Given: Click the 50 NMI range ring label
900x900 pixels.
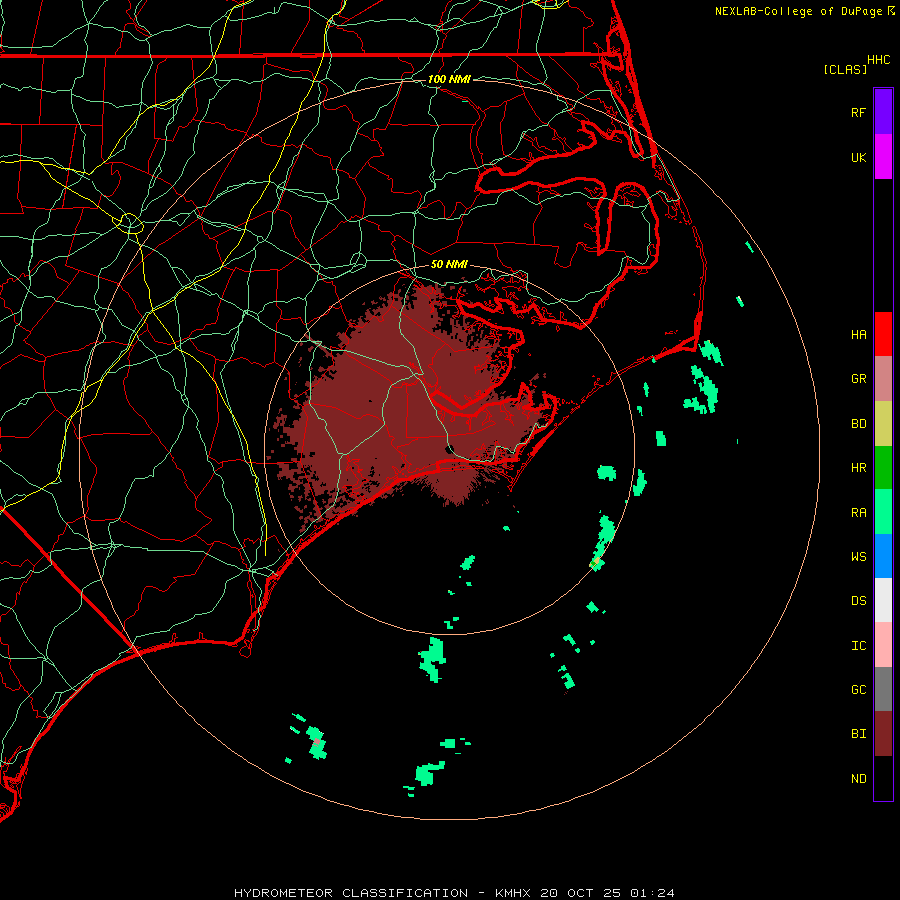Looking at the screenshot, I should pyautogui.click(x=449, y=264).
